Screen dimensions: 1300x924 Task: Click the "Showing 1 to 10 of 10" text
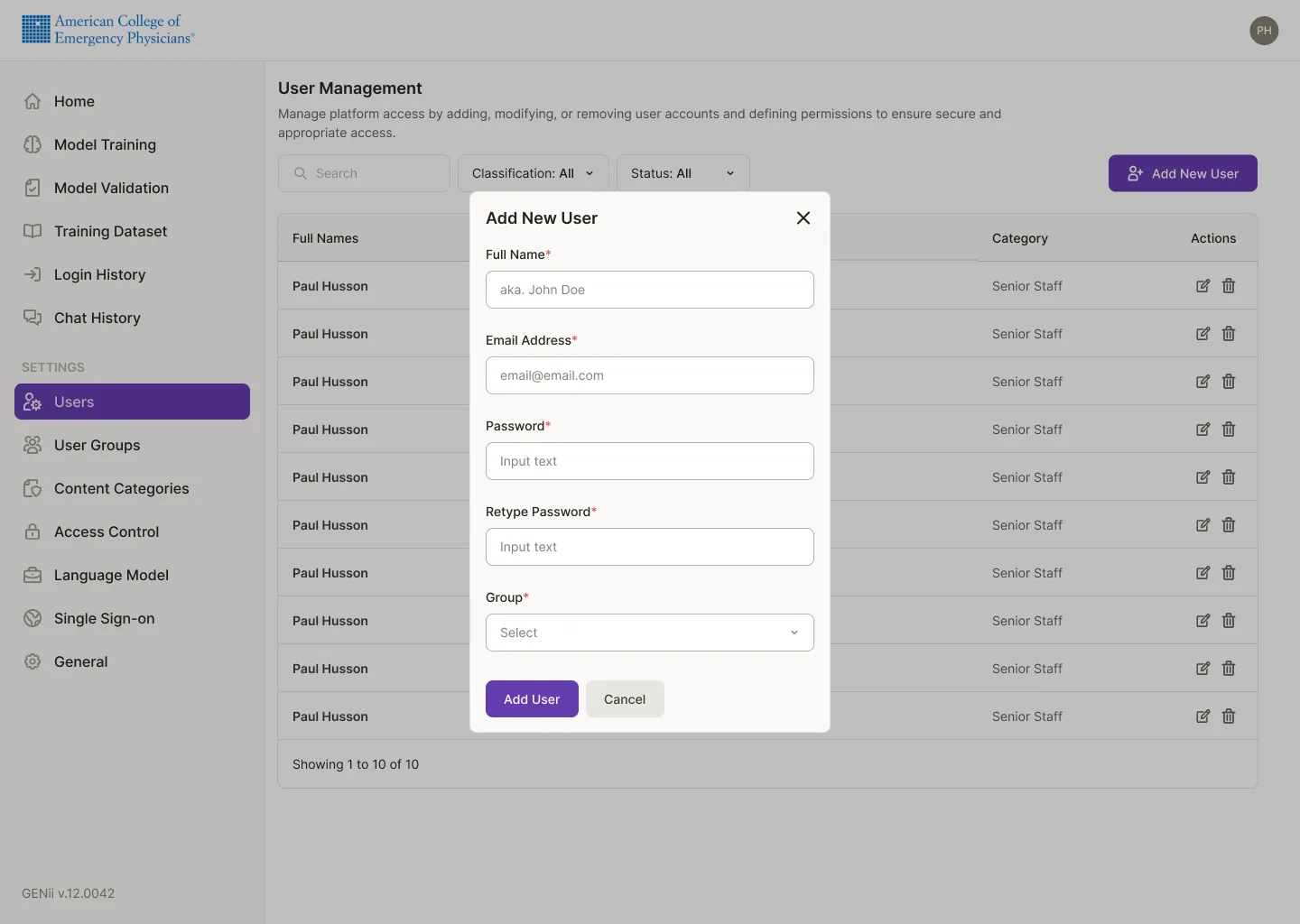tap(356, 764)
